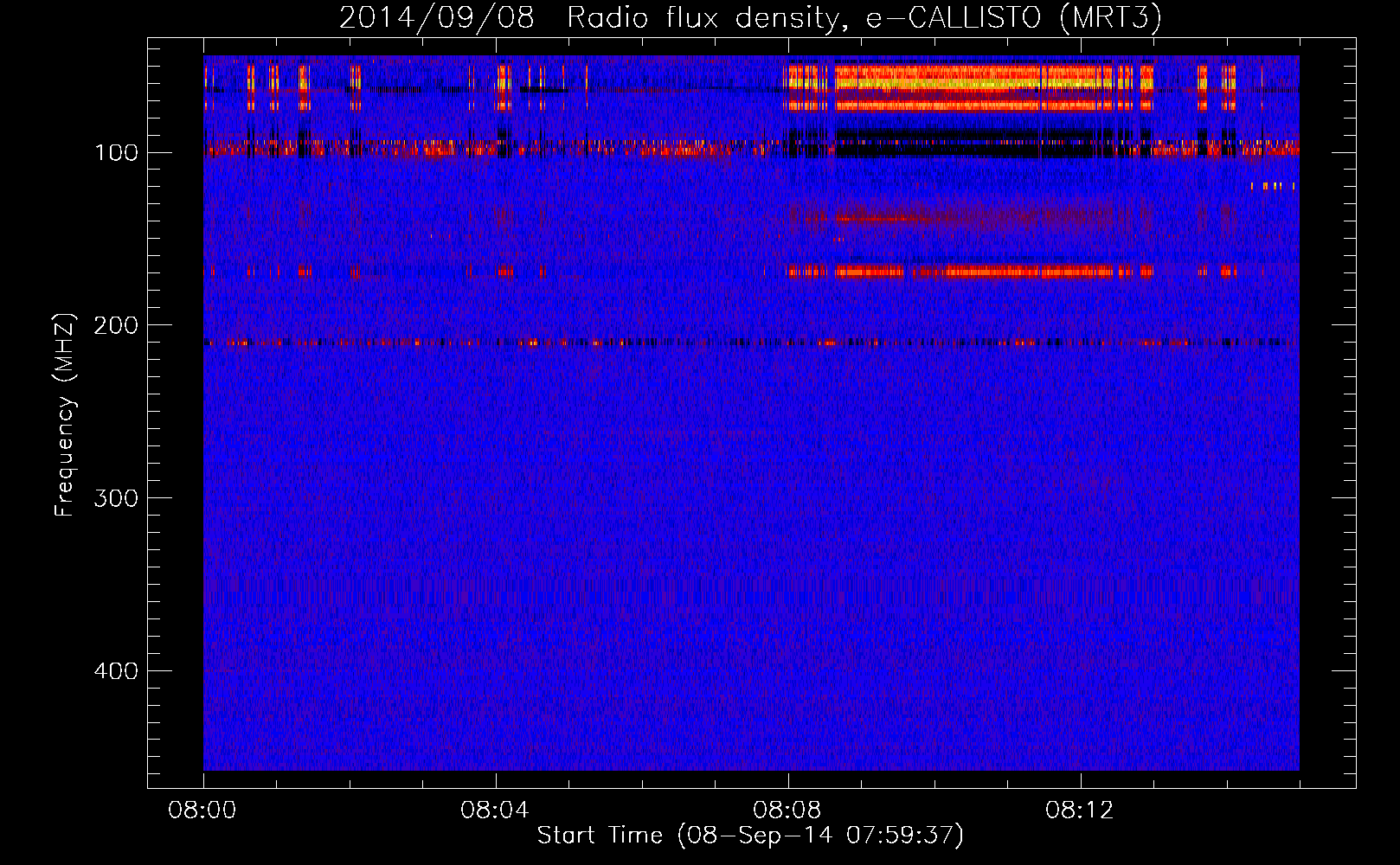Click the Frequency (MHZ) axis label
1400x865 pixels.
point(65,414)
